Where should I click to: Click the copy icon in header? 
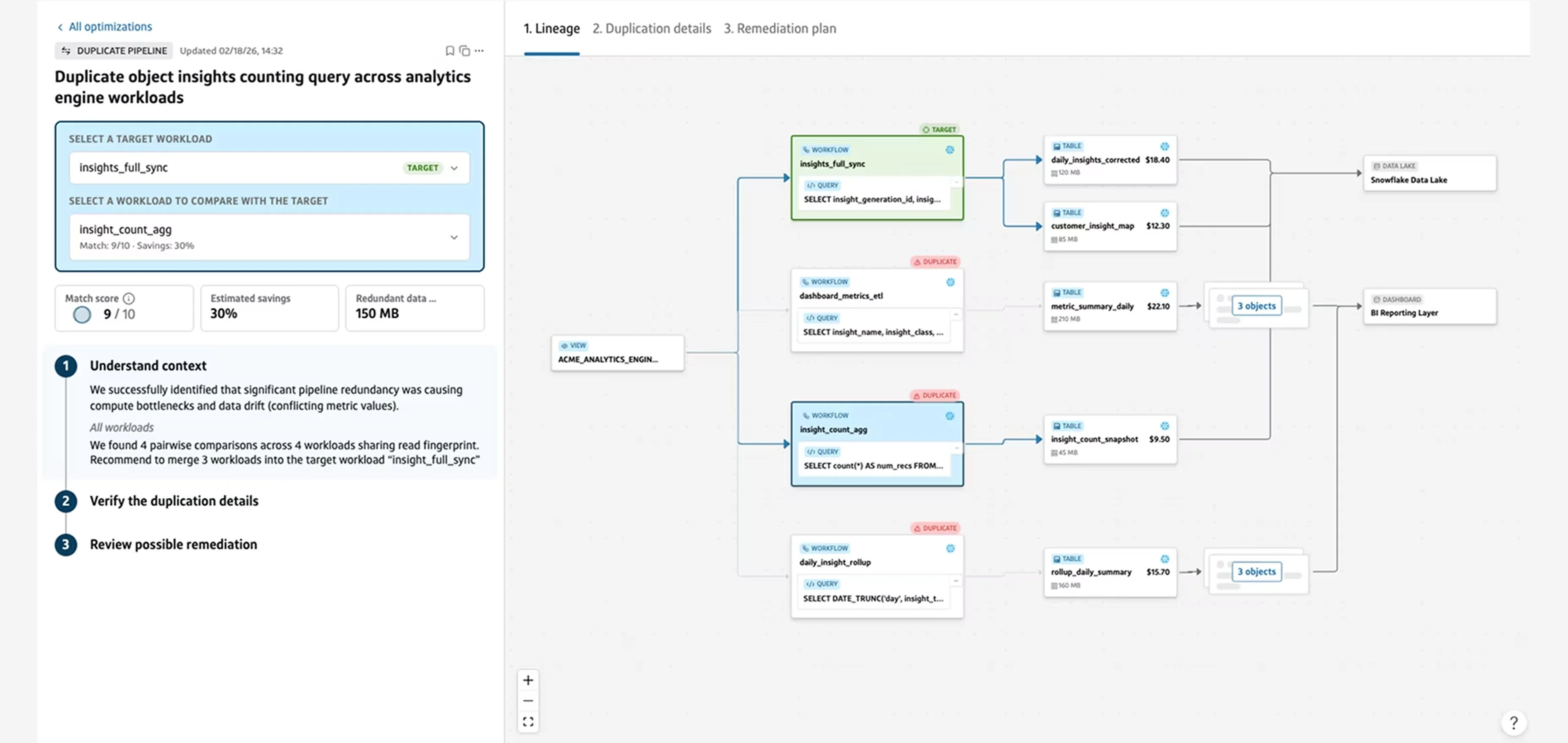point(464,51)
